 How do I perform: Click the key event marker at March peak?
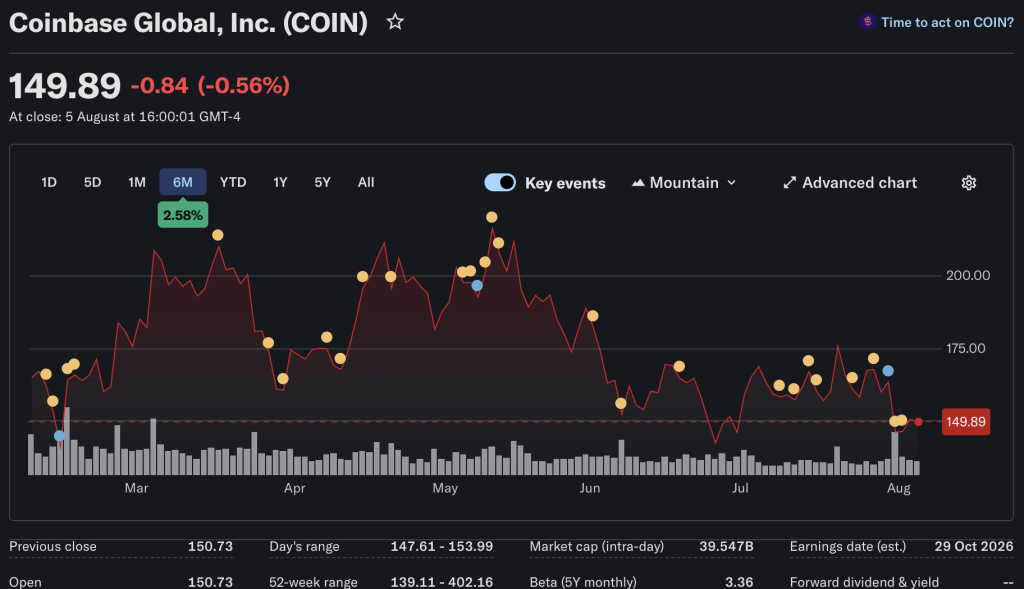218,235
